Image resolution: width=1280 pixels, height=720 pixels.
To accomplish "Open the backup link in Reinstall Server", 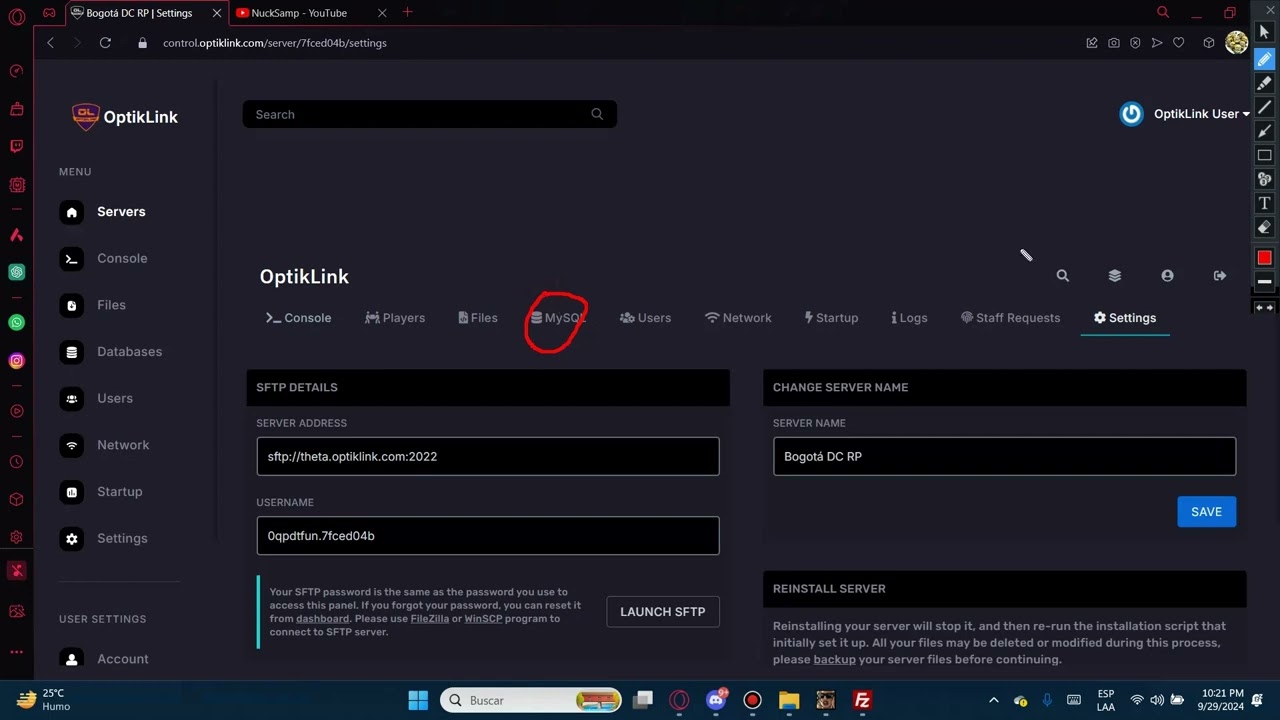I will pyautogui.click(x=834, y=660).
